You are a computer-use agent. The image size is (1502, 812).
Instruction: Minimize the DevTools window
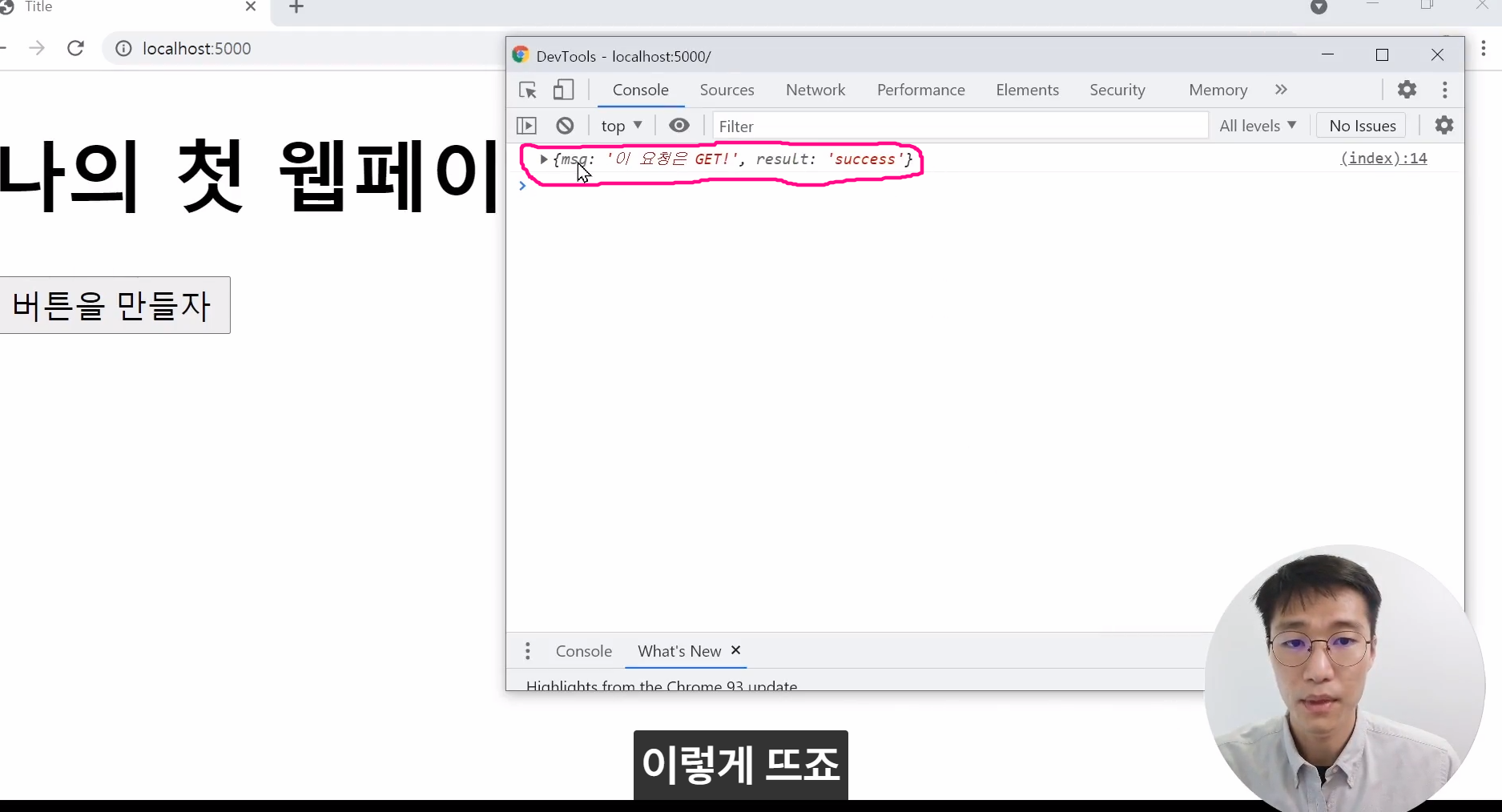[x=1327, y=54]
